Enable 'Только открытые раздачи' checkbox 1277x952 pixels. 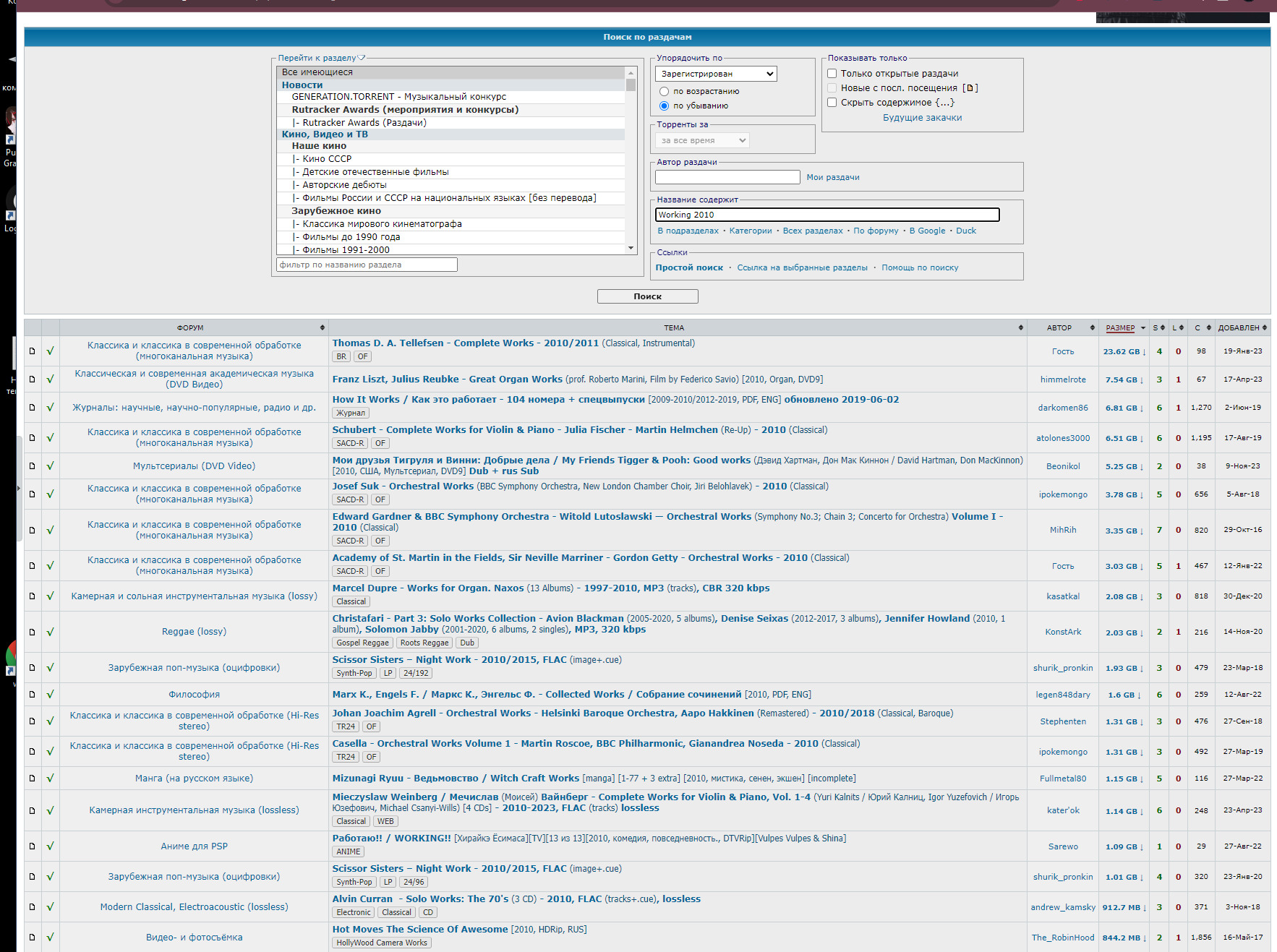(x=832, y=74)
